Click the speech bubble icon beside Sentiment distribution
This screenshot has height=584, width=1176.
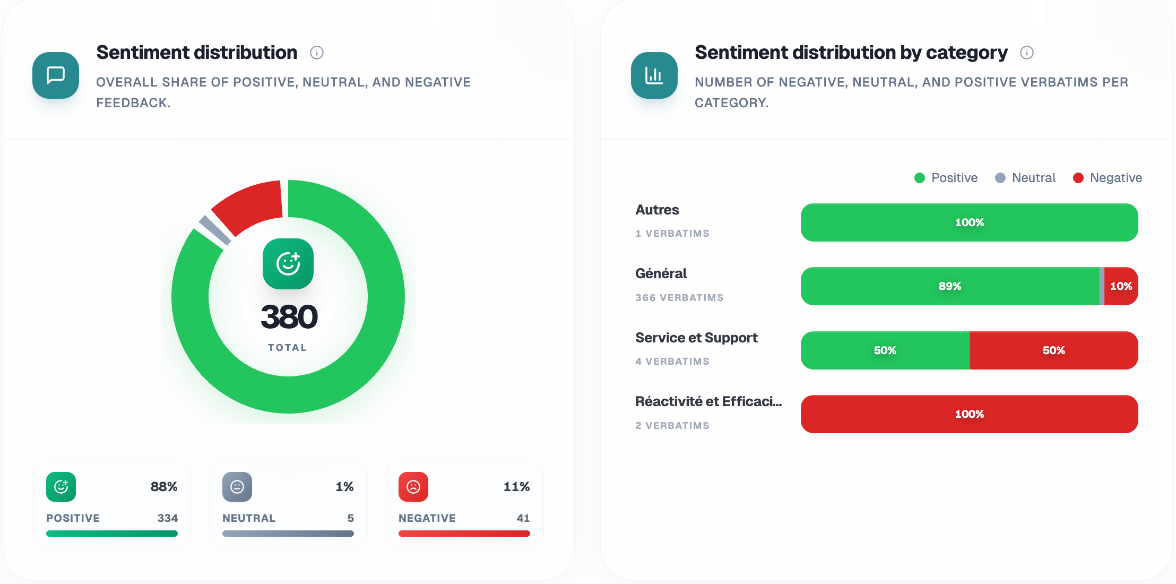coord(56,75)
